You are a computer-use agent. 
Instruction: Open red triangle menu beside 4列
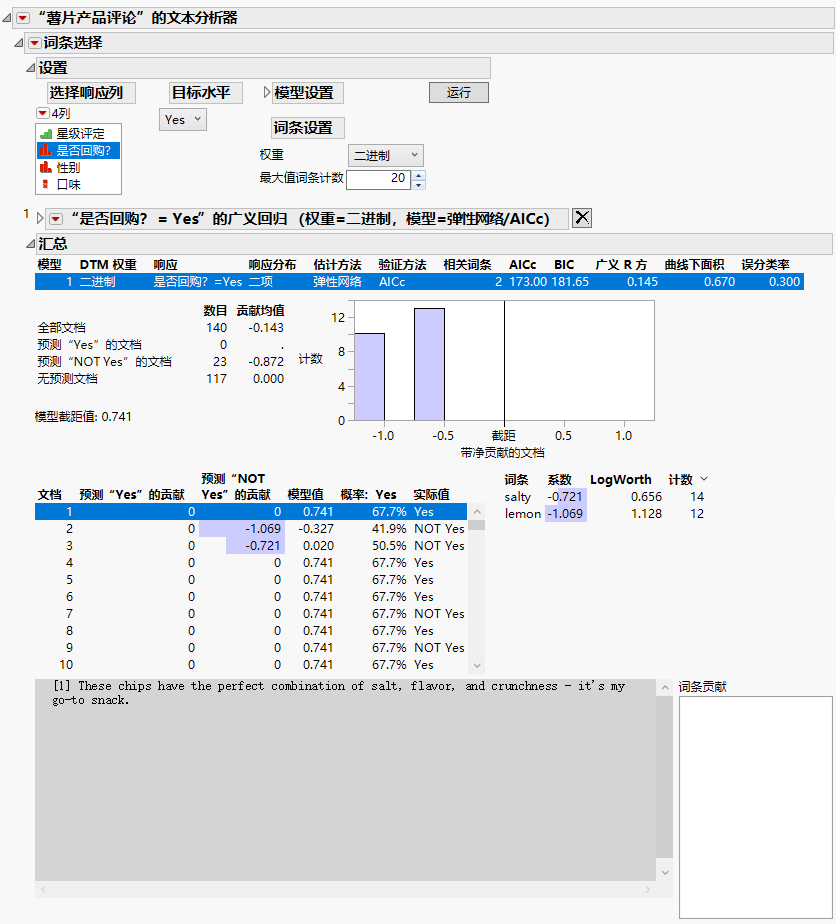coord(43,113)
